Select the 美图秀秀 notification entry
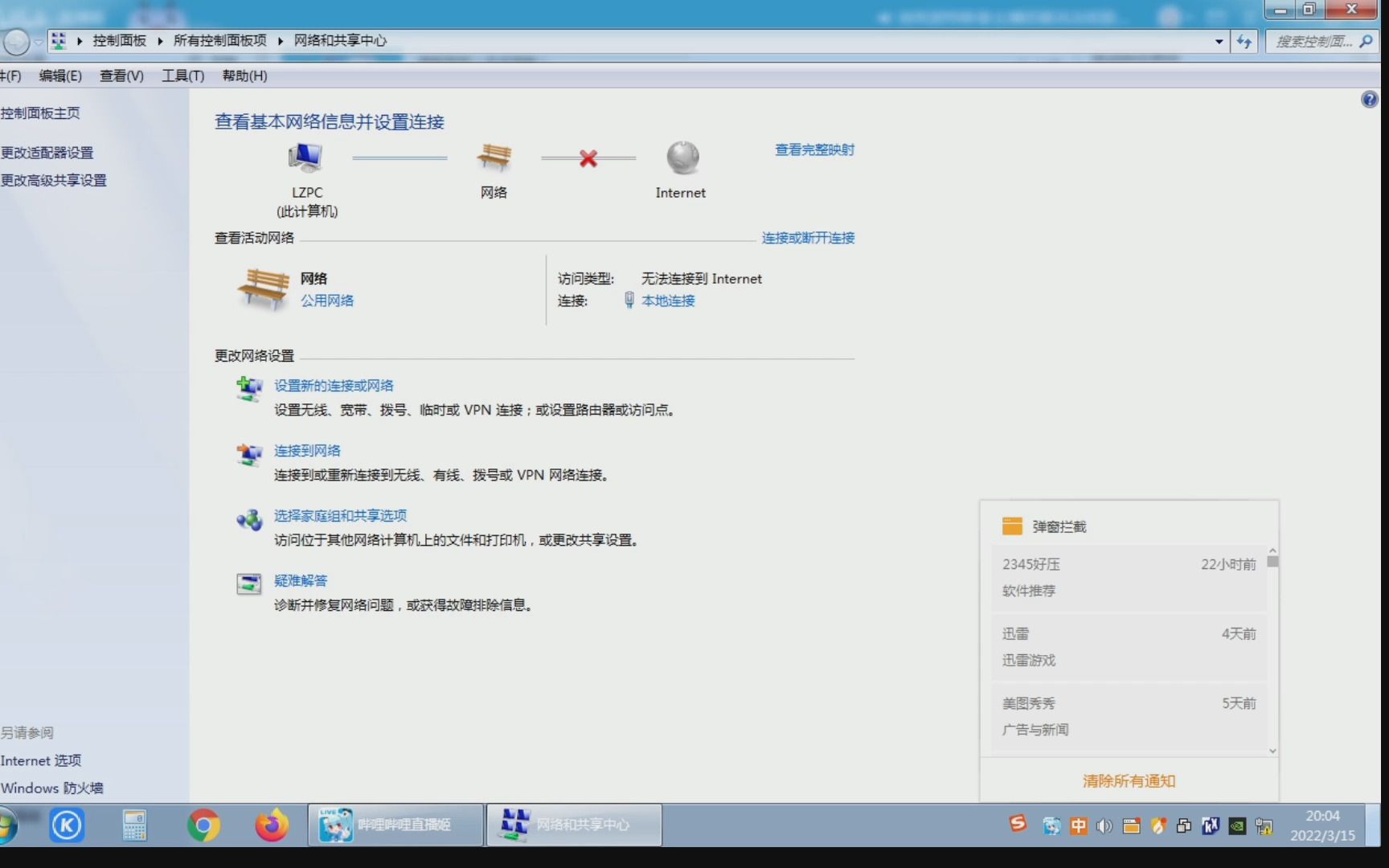 click(1129, 717)
